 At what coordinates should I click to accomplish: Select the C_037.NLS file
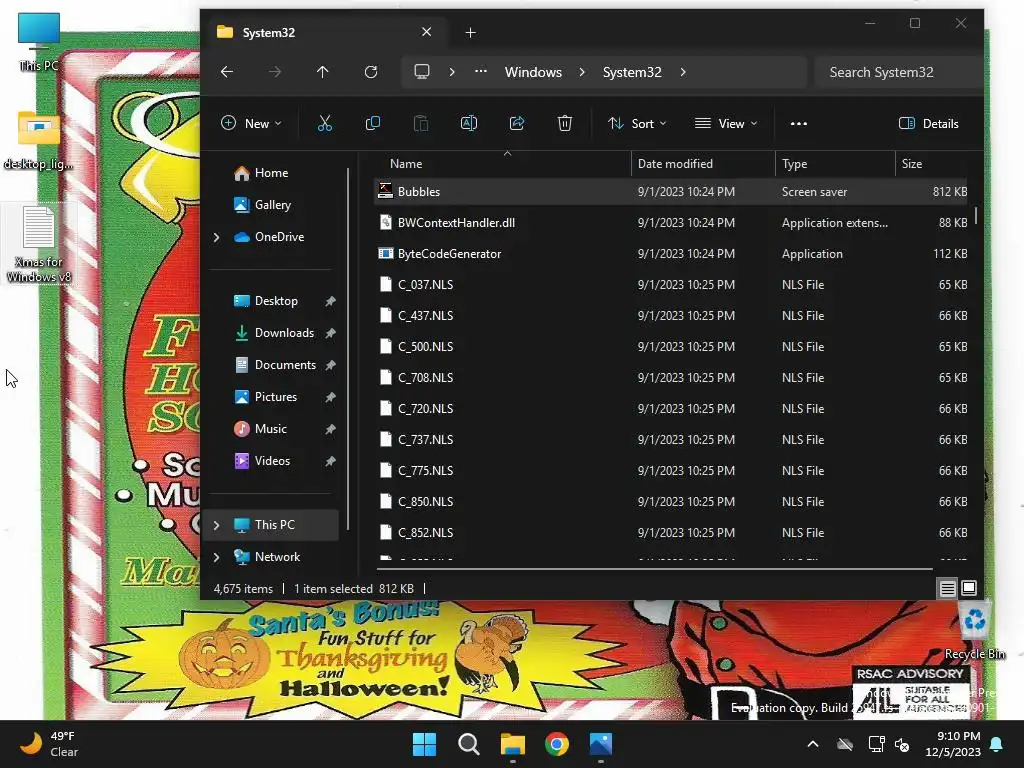(x=671, y=285)
